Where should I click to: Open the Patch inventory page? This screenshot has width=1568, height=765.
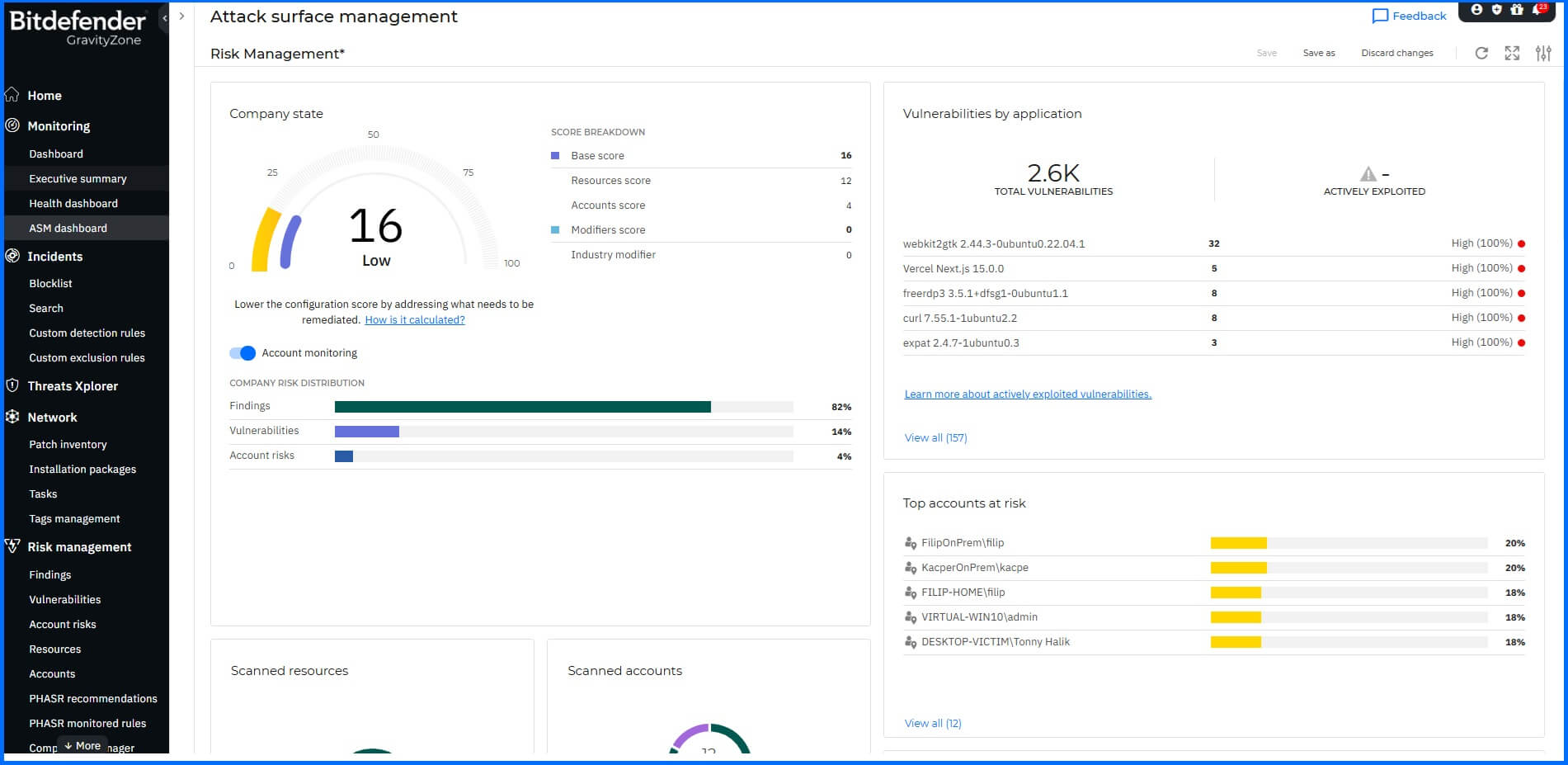point(68,445)
